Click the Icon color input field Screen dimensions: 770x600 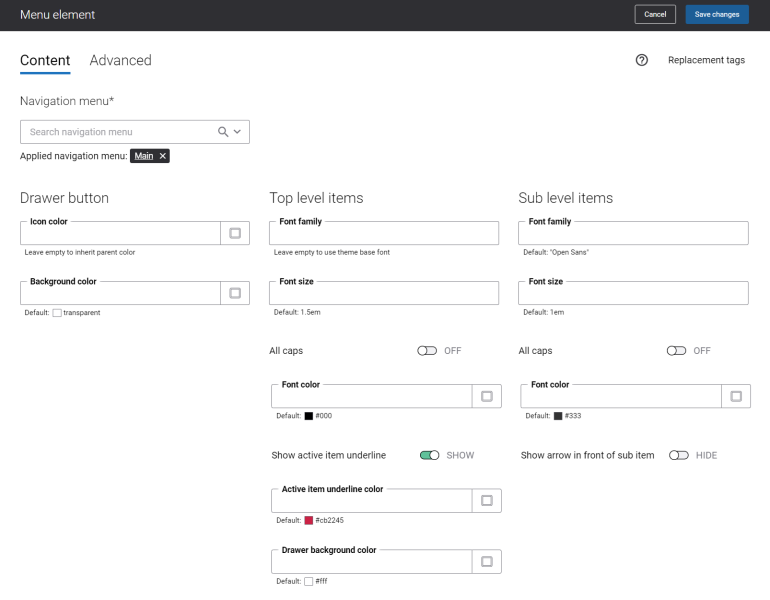pyautogui.click(x=120, y=234)
